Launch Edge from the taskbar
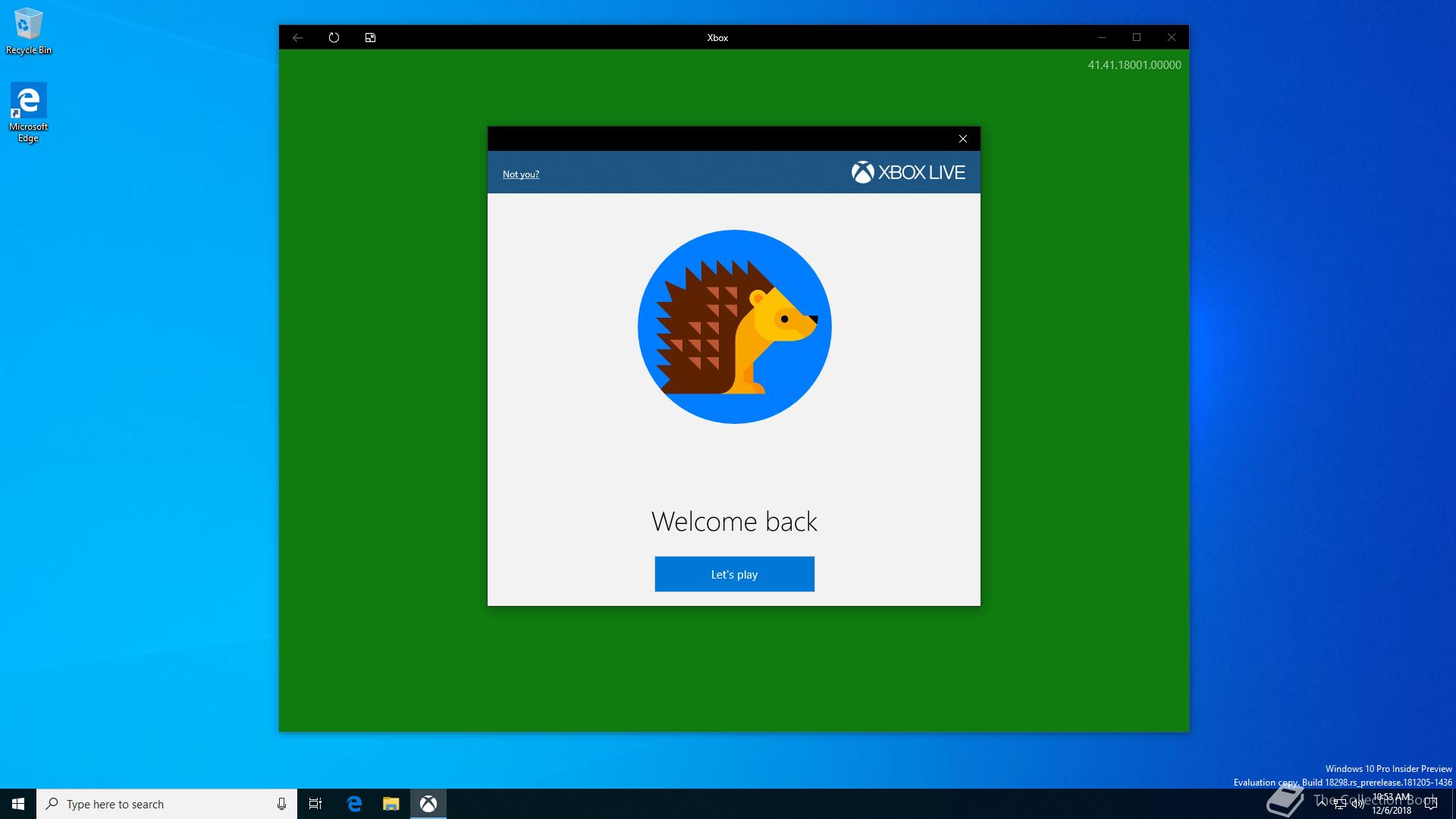Screen dimensions: 1456x819 [354, 804]
